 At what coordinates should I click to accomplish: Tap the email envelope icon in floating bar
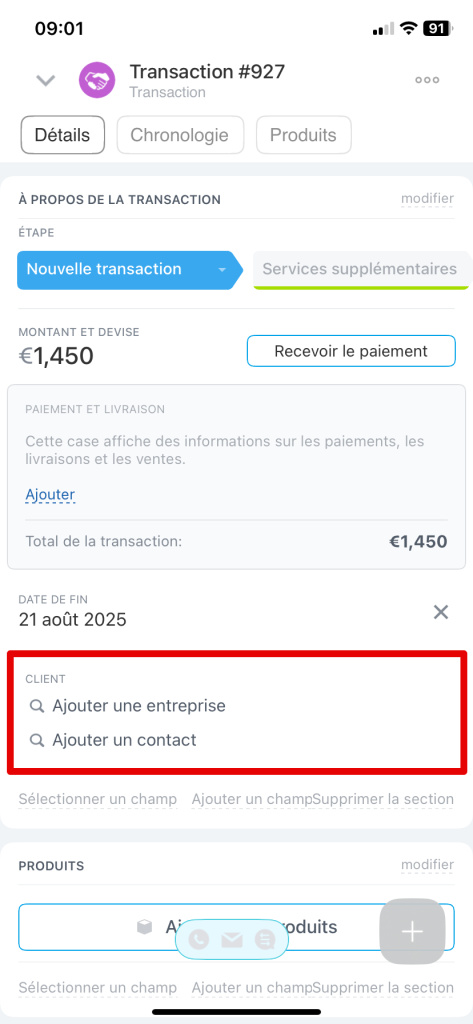[231, 940]
